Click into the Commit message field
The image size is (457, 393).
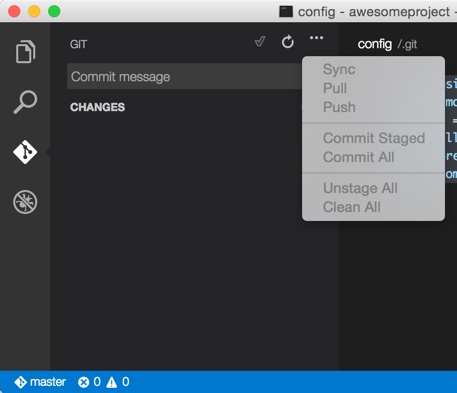[x=184, y=77]
